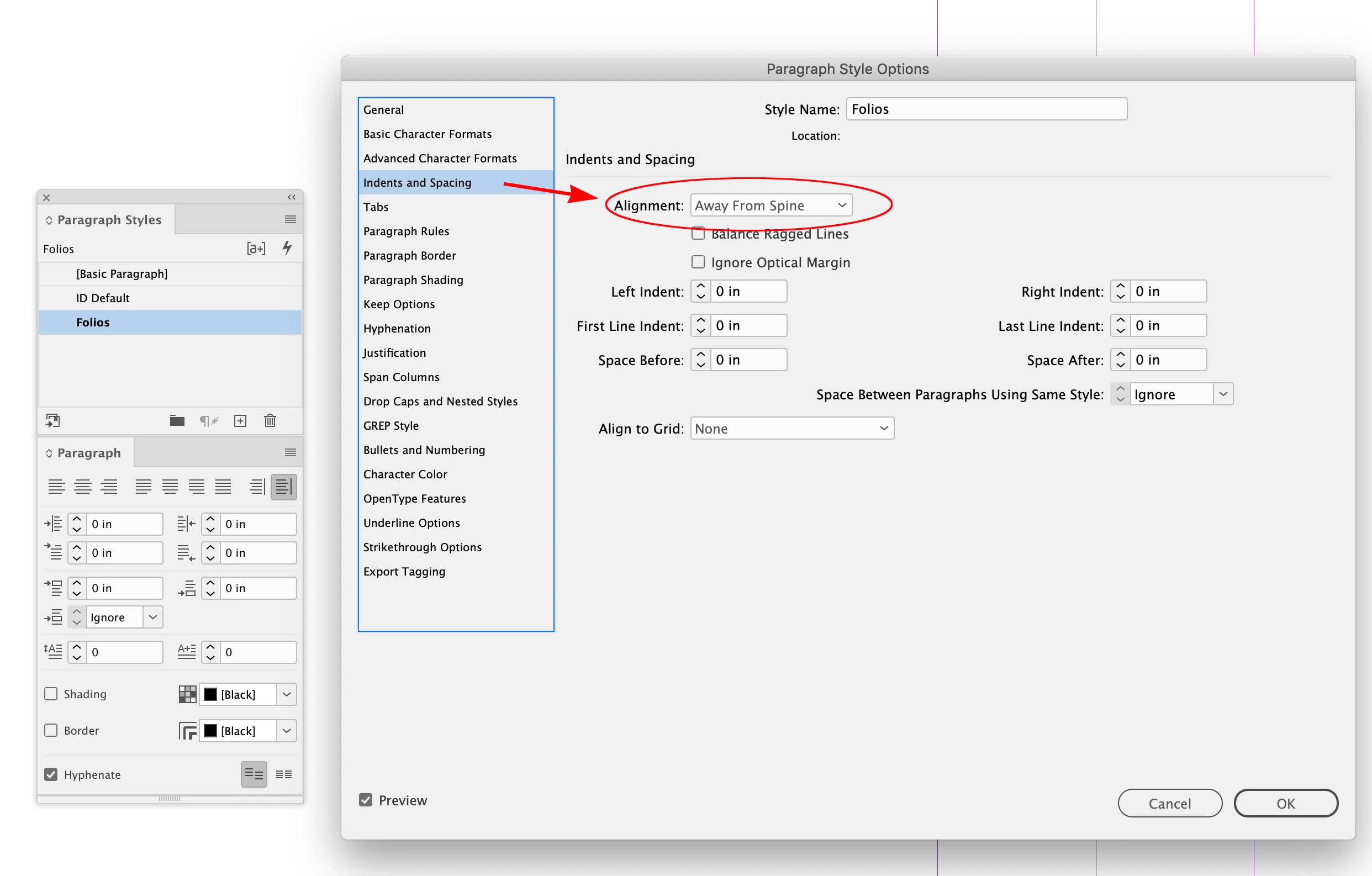Viewport: 1372px width, 876px height.
Task: Click Create new paragraph style icon
Action: pos(240,421)
